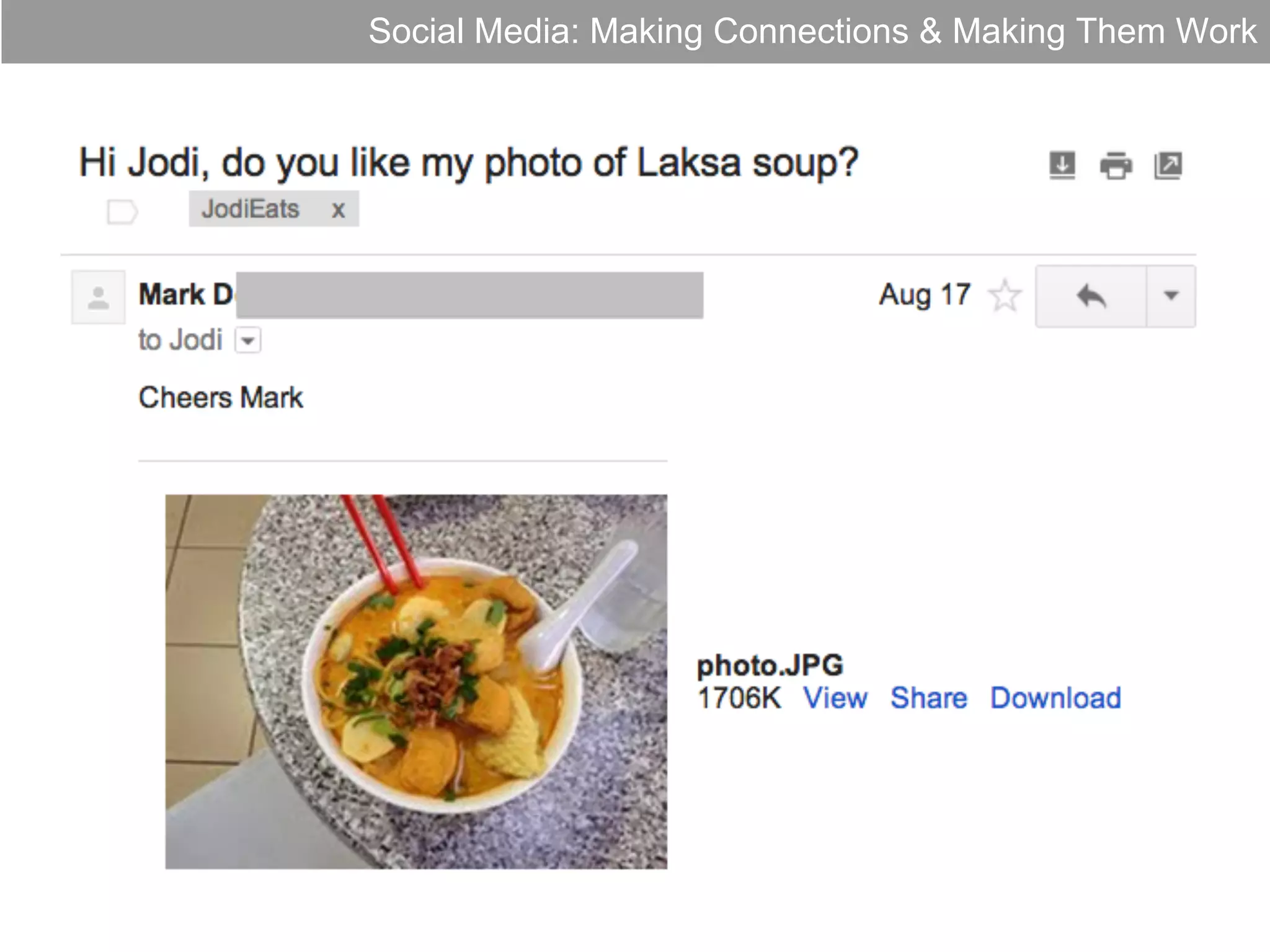Click sender name Mark D
Screen dimensions: 1270x952
click(186, 294)
